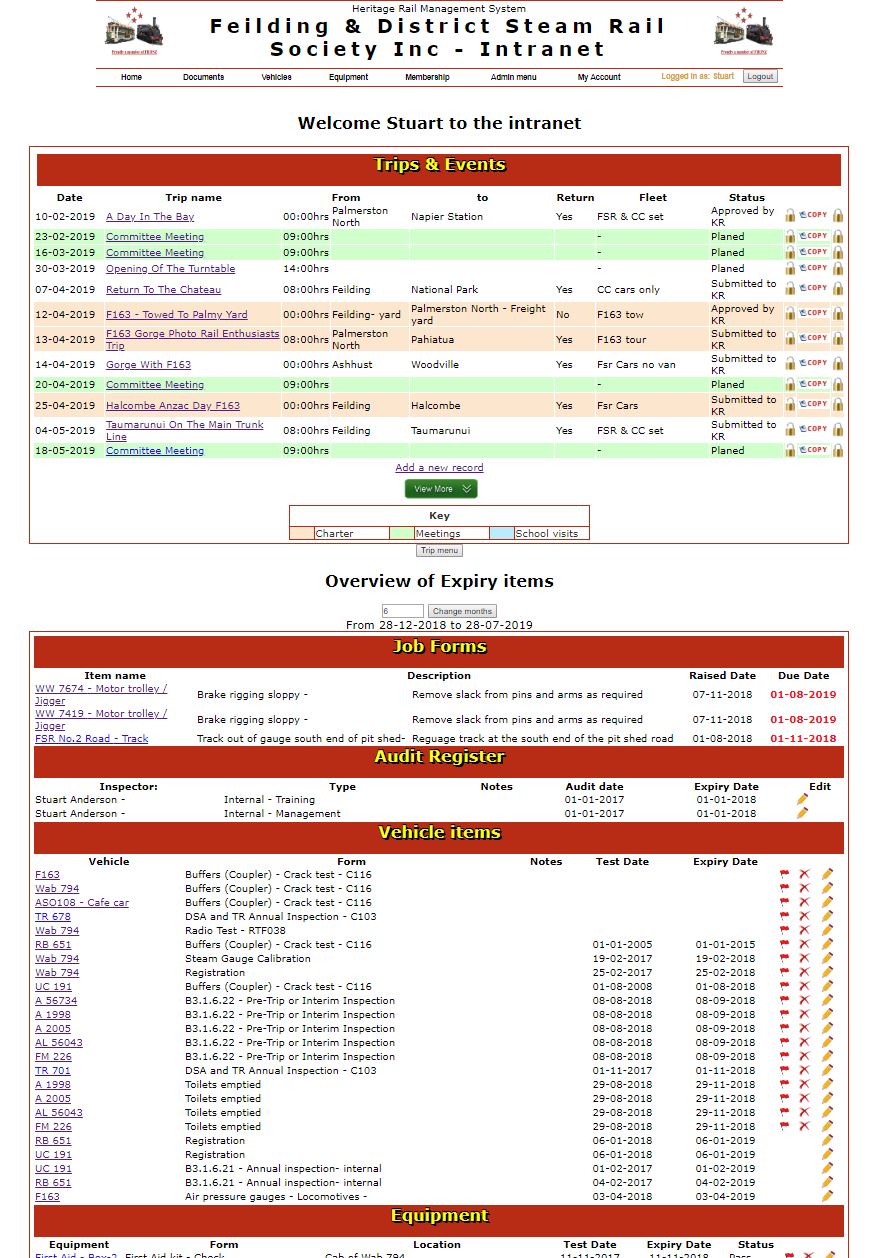Open the Admin menu item
The image size is (875, 1258).
513,77
